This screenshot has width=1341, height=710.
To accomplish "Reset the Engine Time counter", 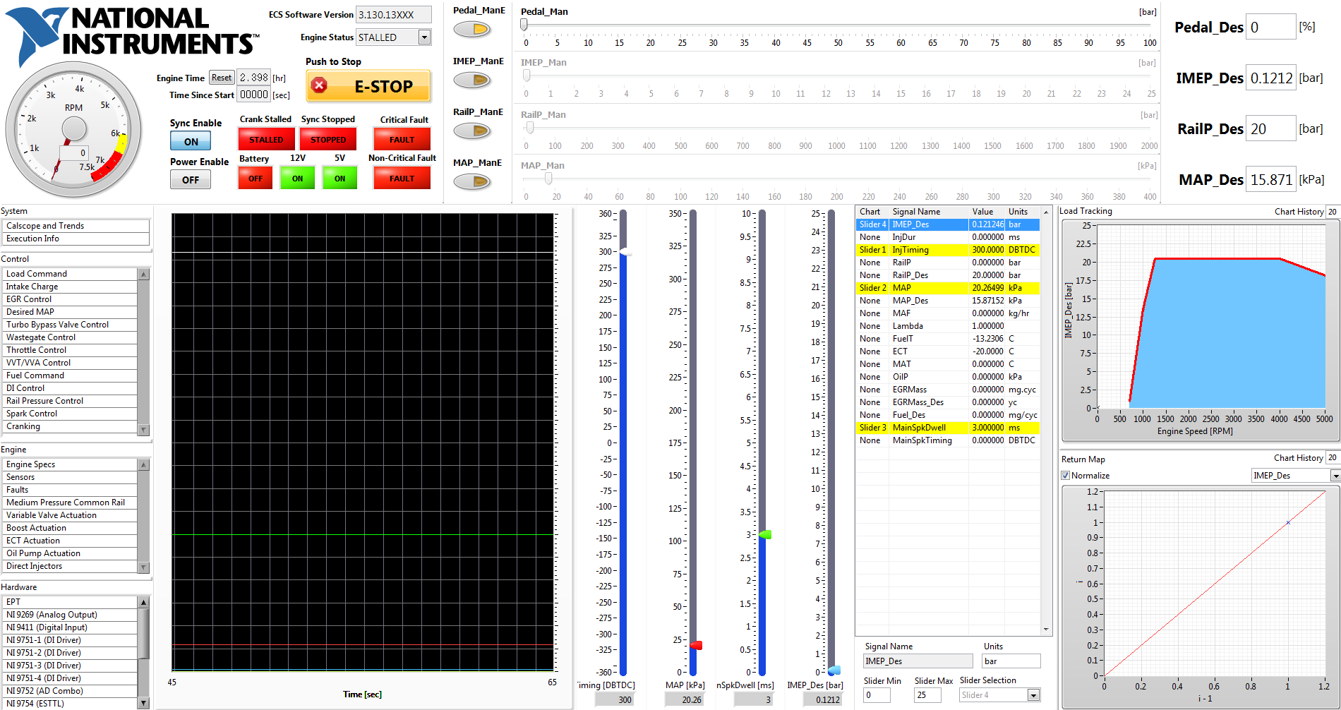I will [221, 77].
